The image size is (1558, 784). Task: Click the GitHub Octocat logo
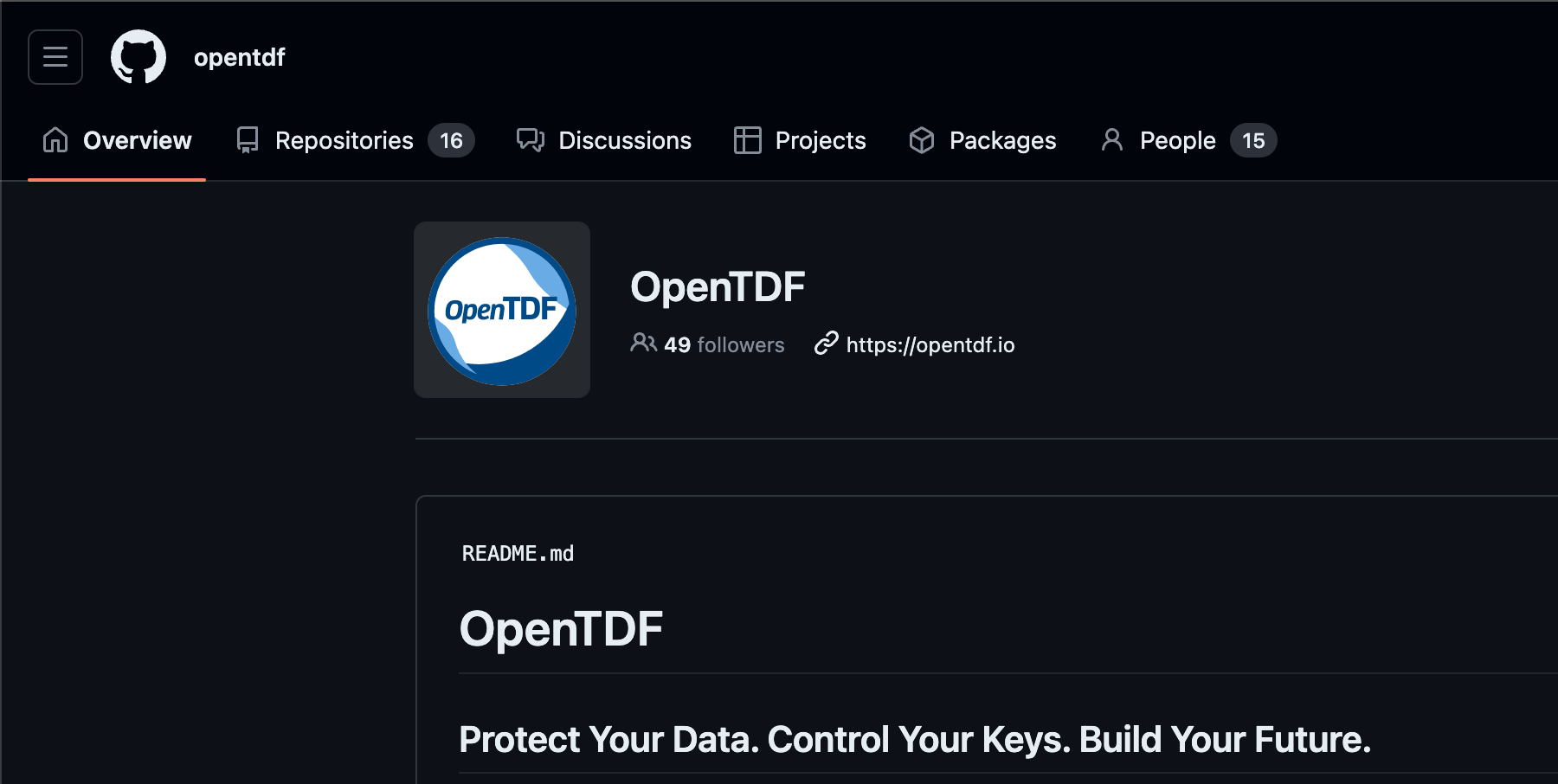tap(138, 57)
